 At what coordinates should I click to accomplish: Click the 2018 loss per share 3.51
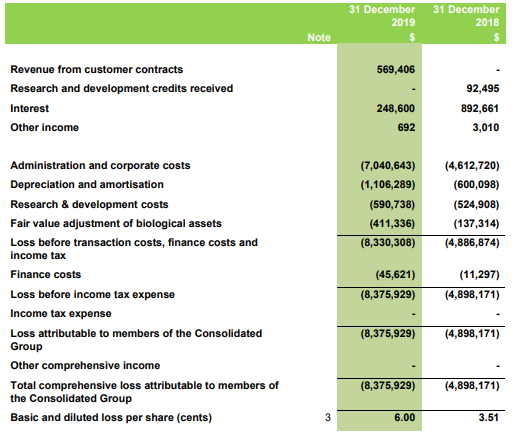[489, 417]
